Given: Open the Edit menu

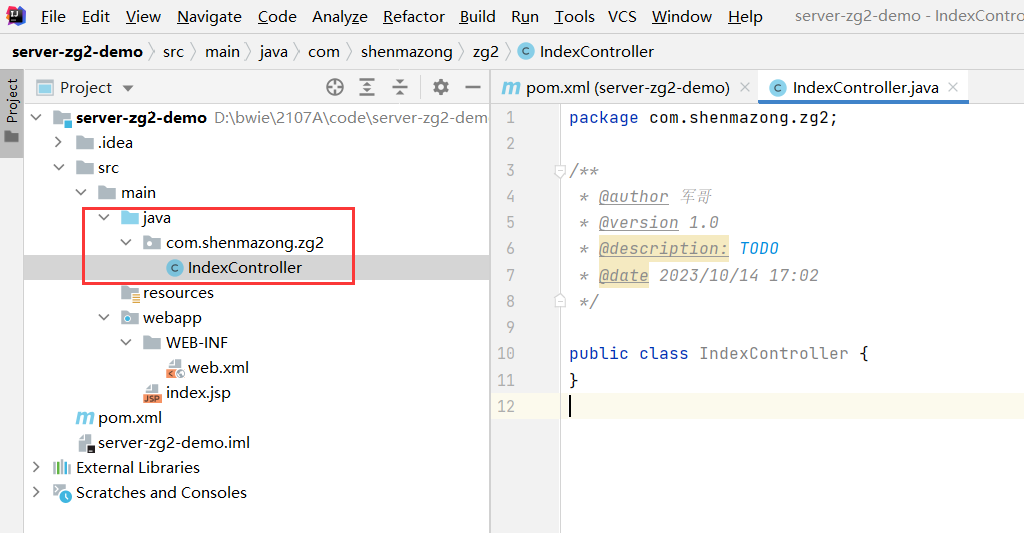Looking at the screenshot, I should [96, 16].
